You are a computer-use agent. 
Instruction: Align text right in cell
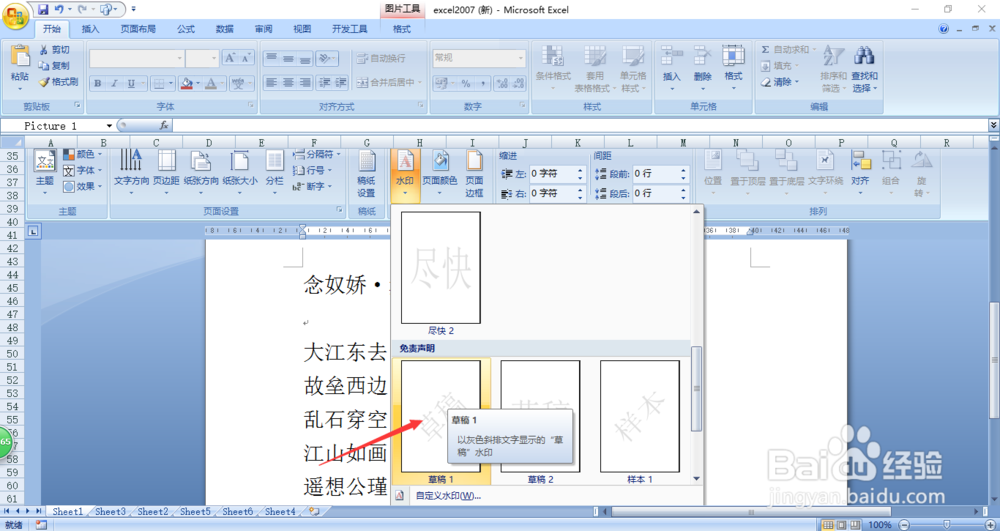305,82
